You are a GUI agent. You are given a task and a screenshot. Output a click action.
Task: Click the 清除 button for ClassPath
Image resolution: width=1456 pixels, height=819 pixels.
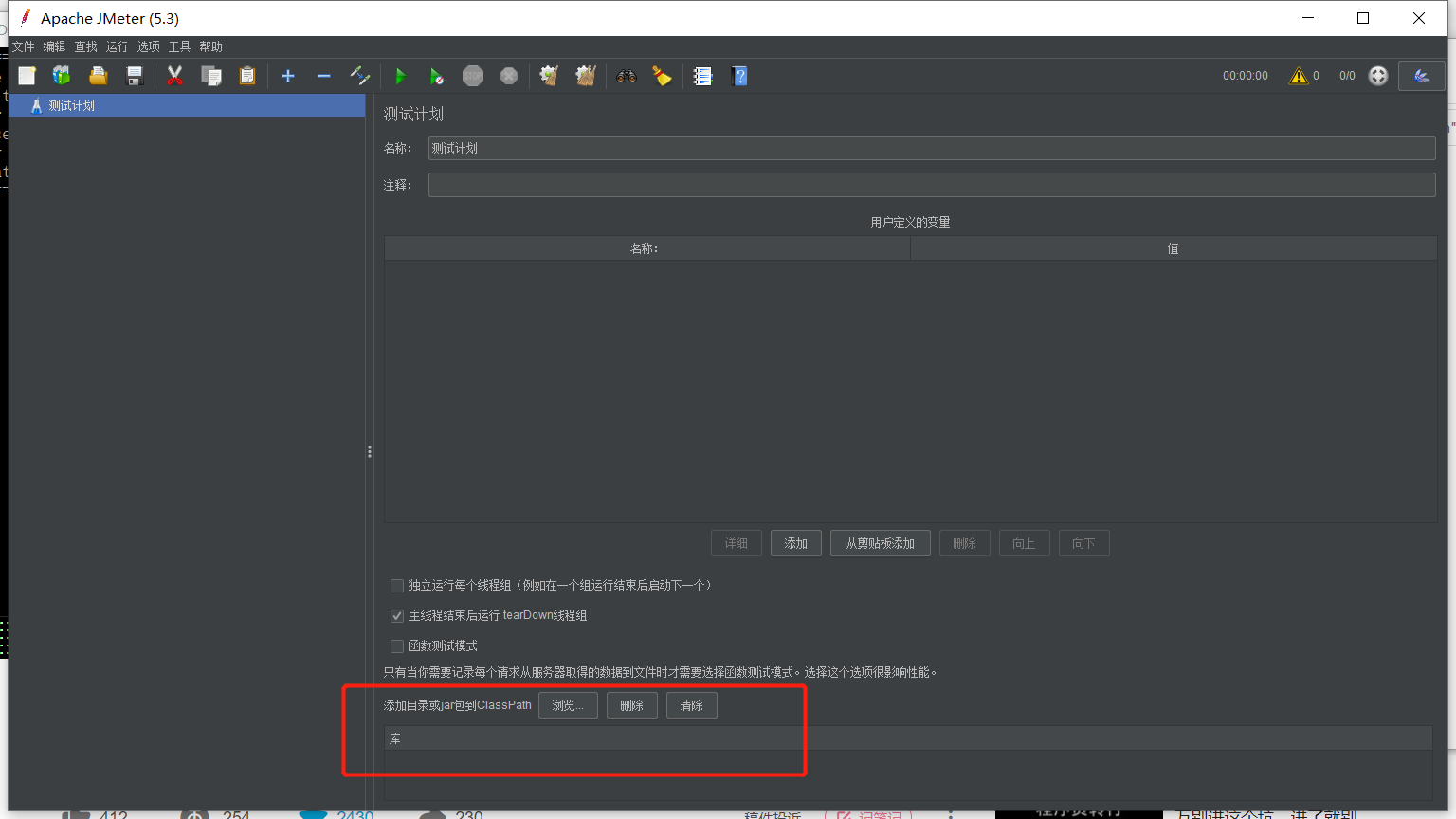(692, 705)
